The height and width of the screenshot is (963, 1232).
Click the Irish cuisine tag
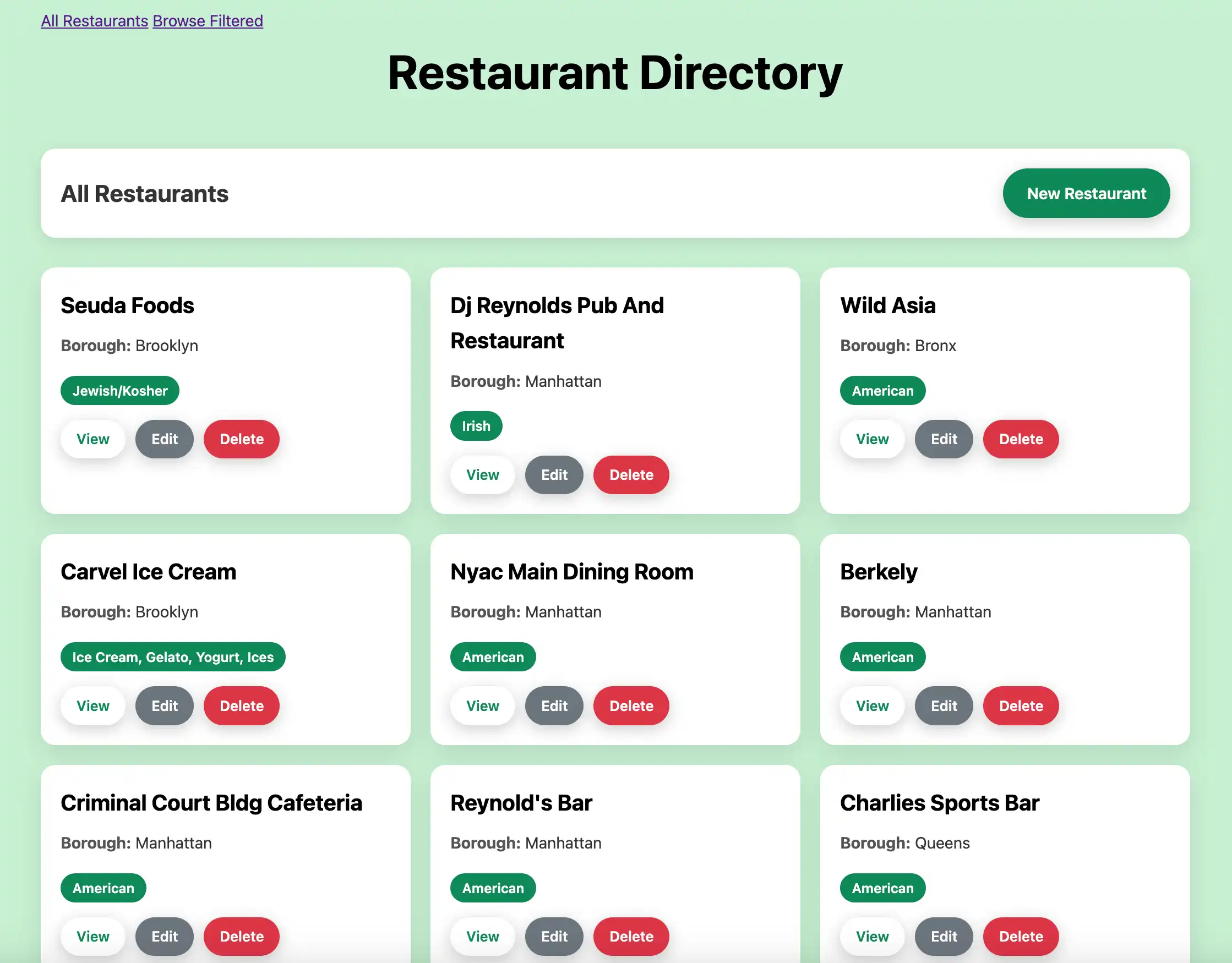click(x=476, y=426)
